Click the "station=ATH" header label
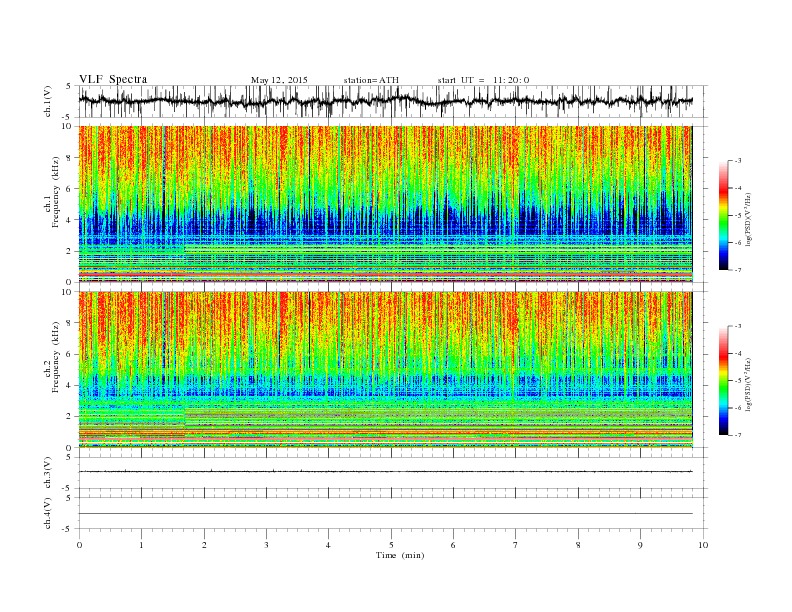Screen dimensions: 792x612 371,80
